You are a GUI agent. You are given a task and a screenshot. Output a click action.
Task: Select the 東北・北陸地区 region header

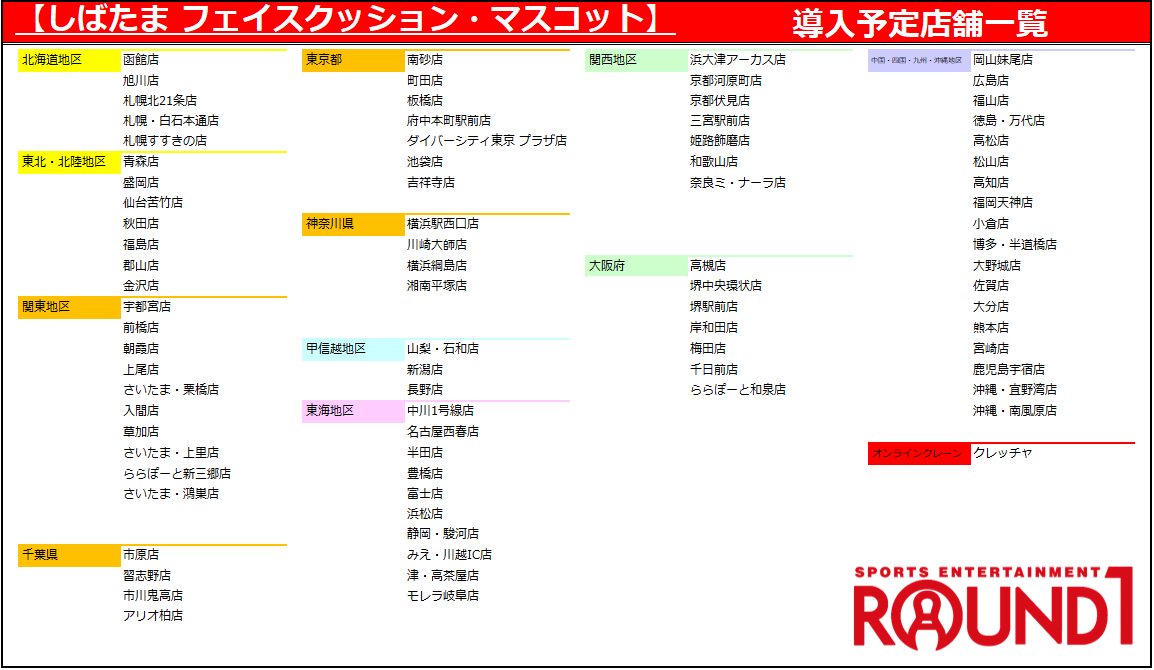coord(69,163)
